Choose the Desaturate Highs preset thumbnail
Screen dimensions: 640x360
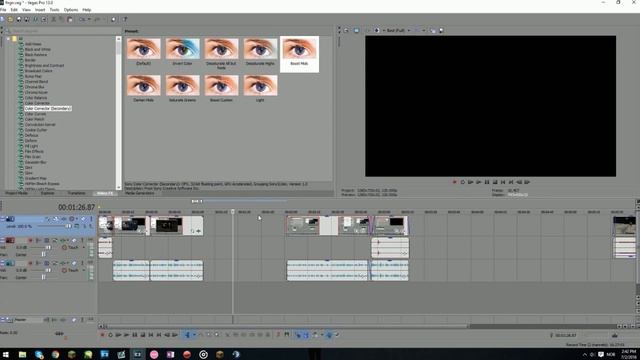tap(260, 49)
